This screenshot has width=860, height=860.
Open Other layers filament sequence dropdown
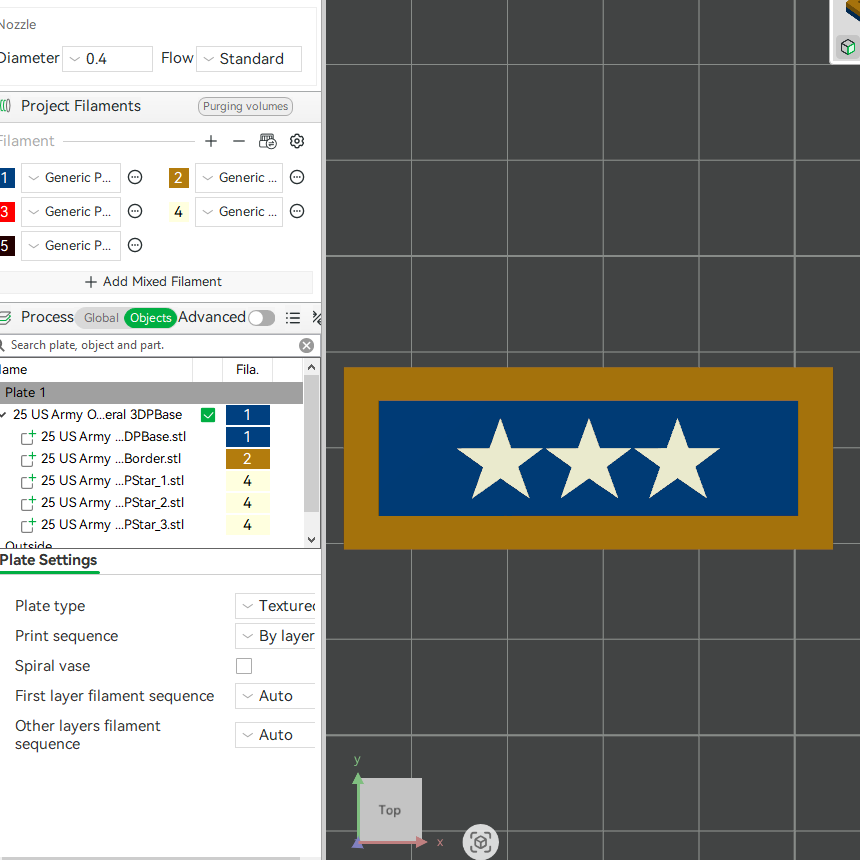point(276,735)
